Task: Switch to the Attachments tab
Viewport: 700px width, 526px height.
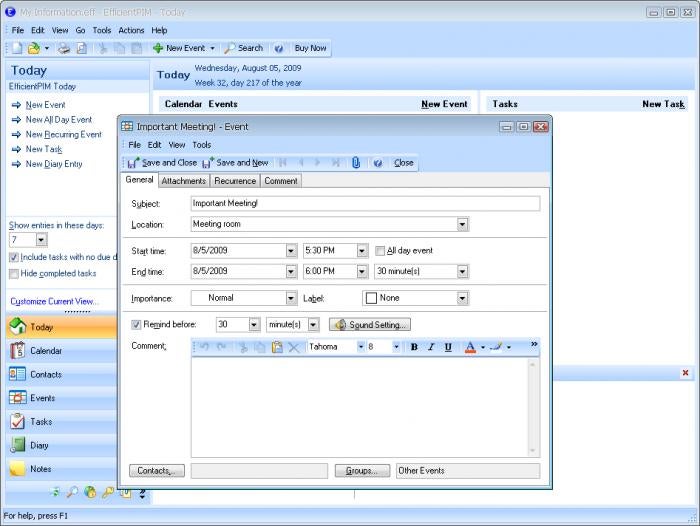Action: (183, 181)
